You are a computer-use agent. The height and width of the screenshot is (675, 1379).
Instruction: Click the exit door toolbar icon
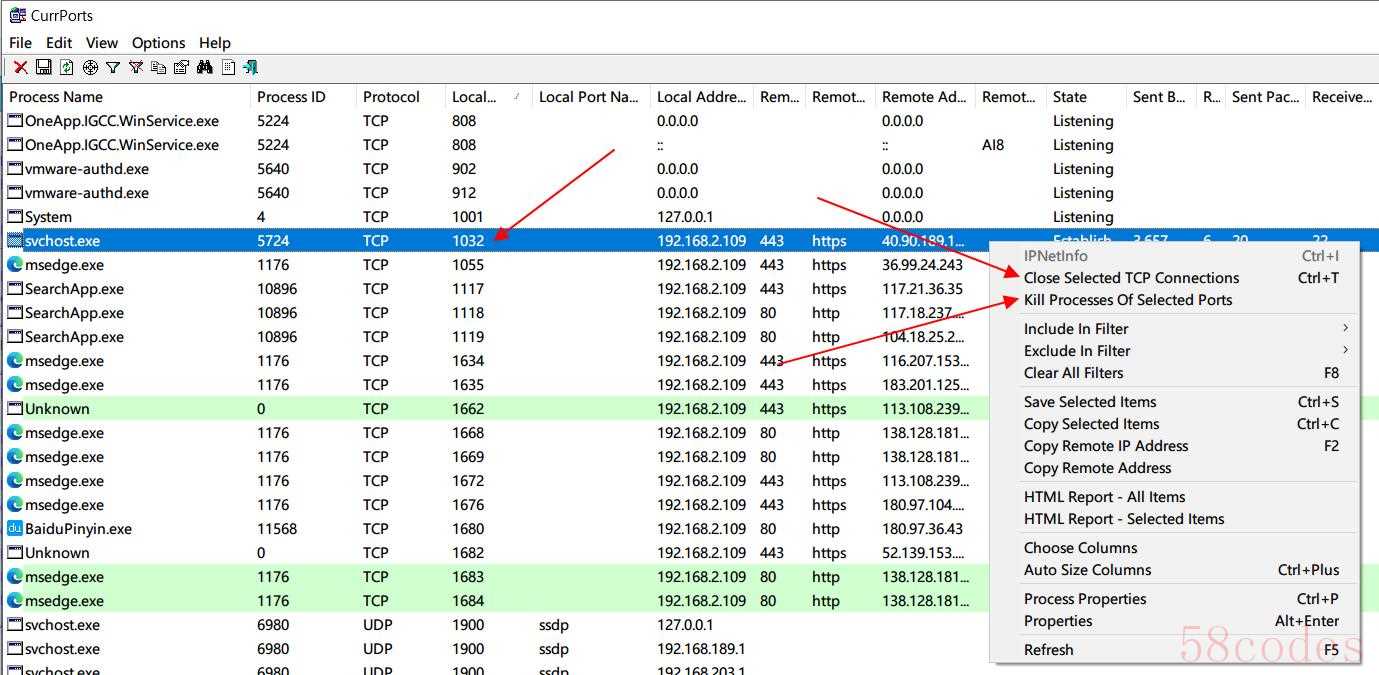coord(251,67)
